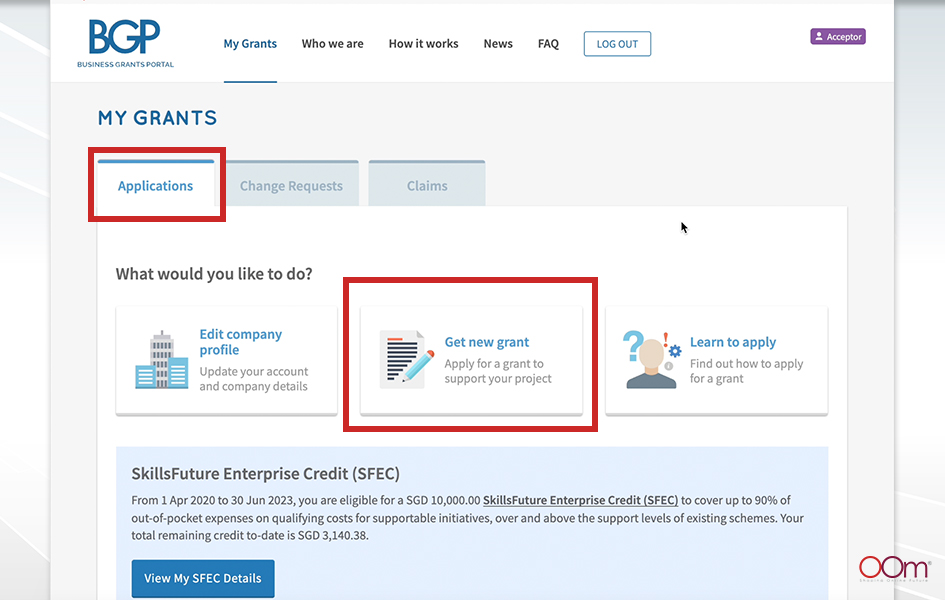This screenshot has width=945, height=600.
Task: Select the Applications tab
Action: [x=155, y=184]
